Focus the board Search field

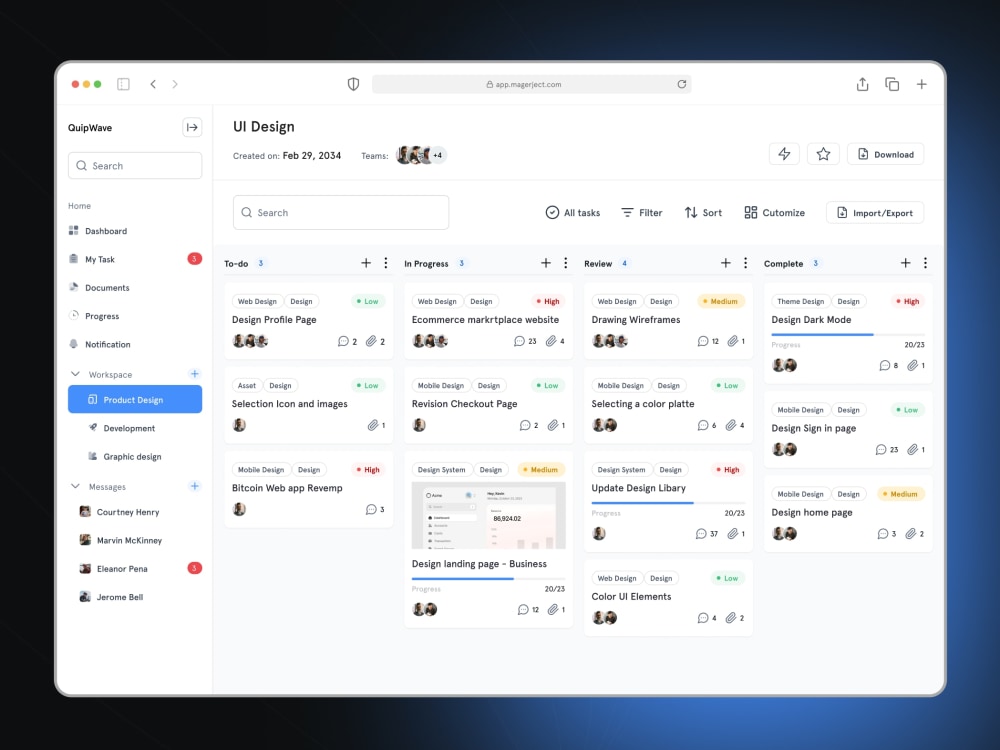(x=341, y=212)
